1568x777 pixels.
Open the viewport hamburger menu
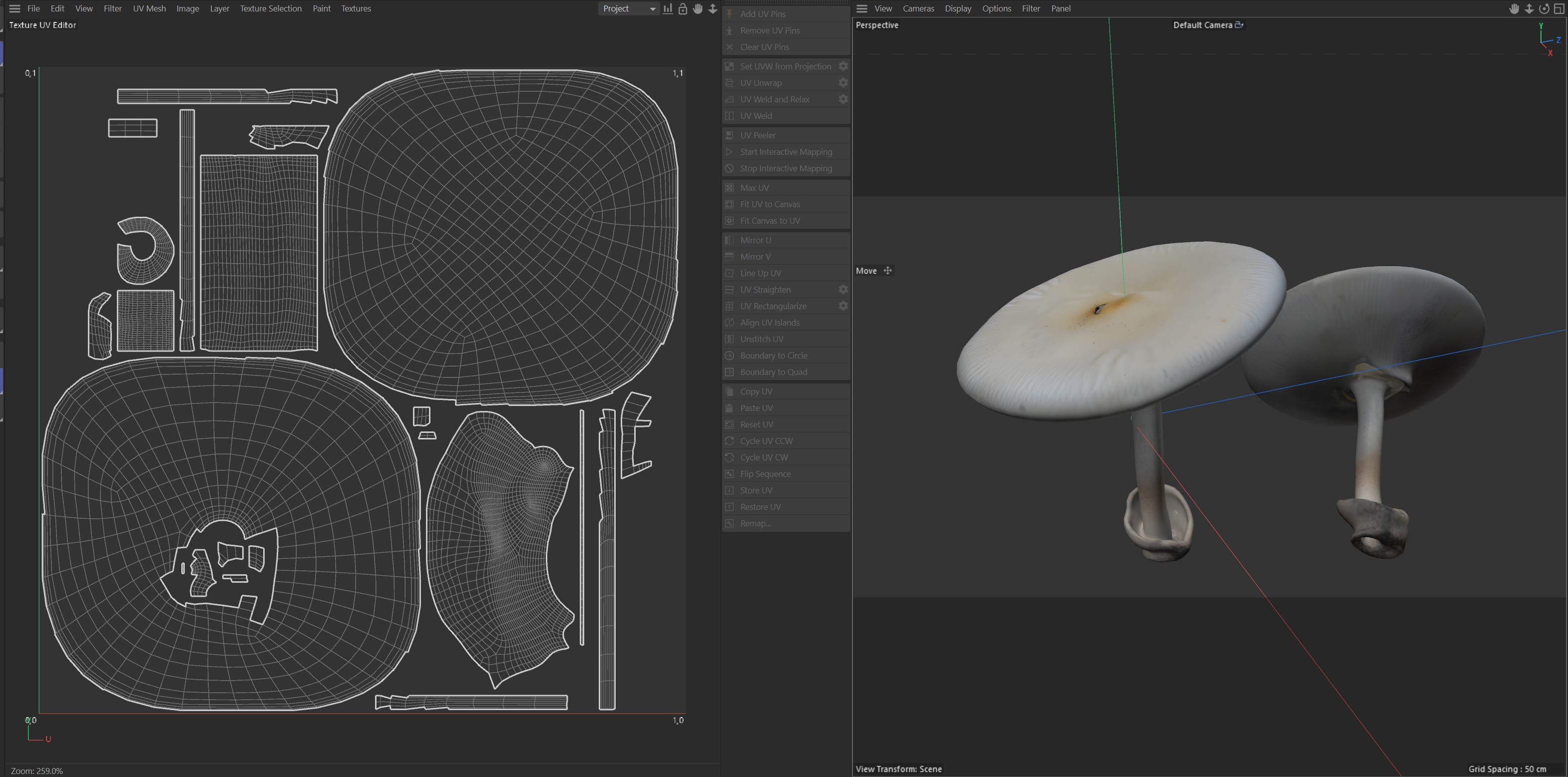(861, 8)
